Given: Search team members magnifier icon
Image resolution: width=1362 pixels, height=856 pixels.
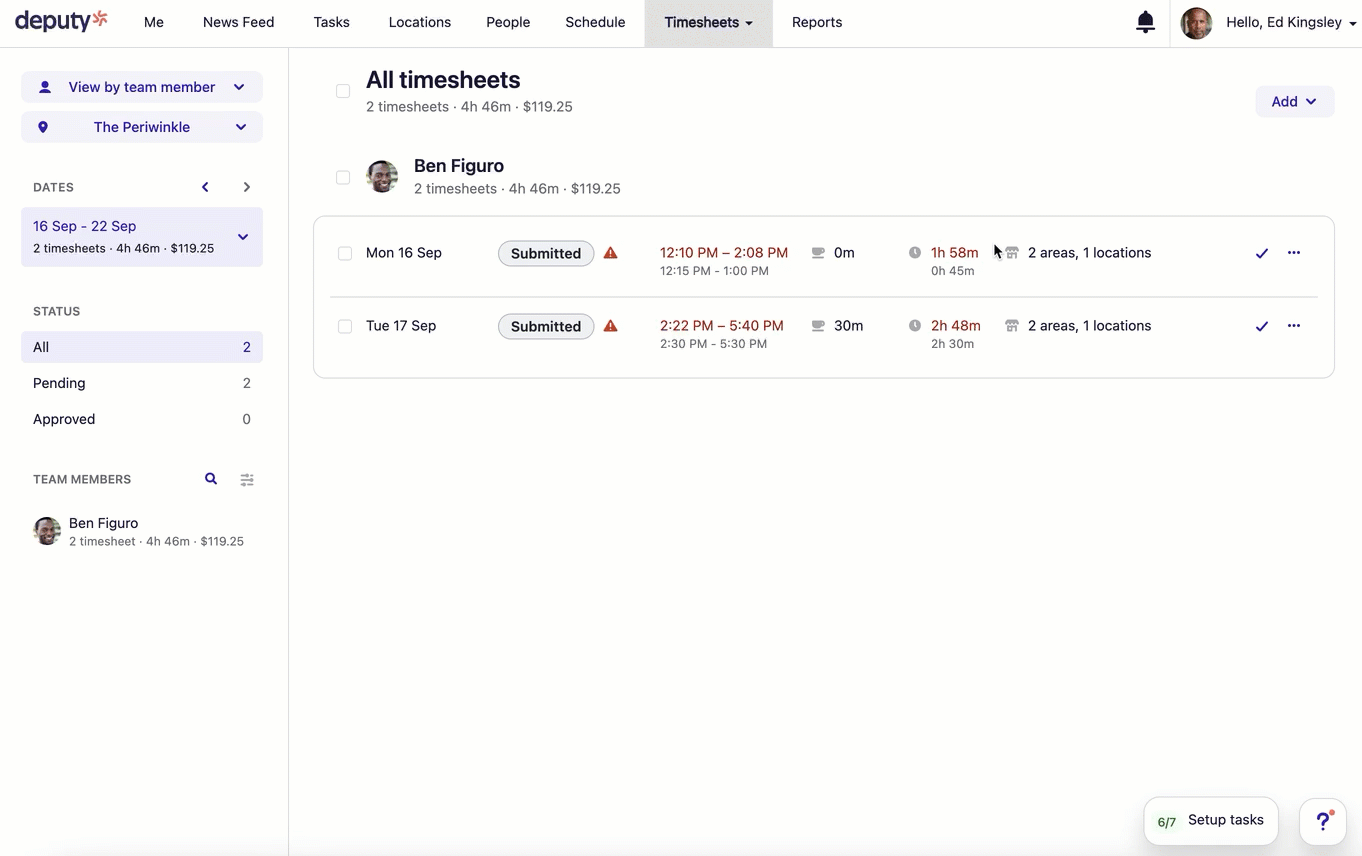Looking at the screenshot, I should pos(211,479).
